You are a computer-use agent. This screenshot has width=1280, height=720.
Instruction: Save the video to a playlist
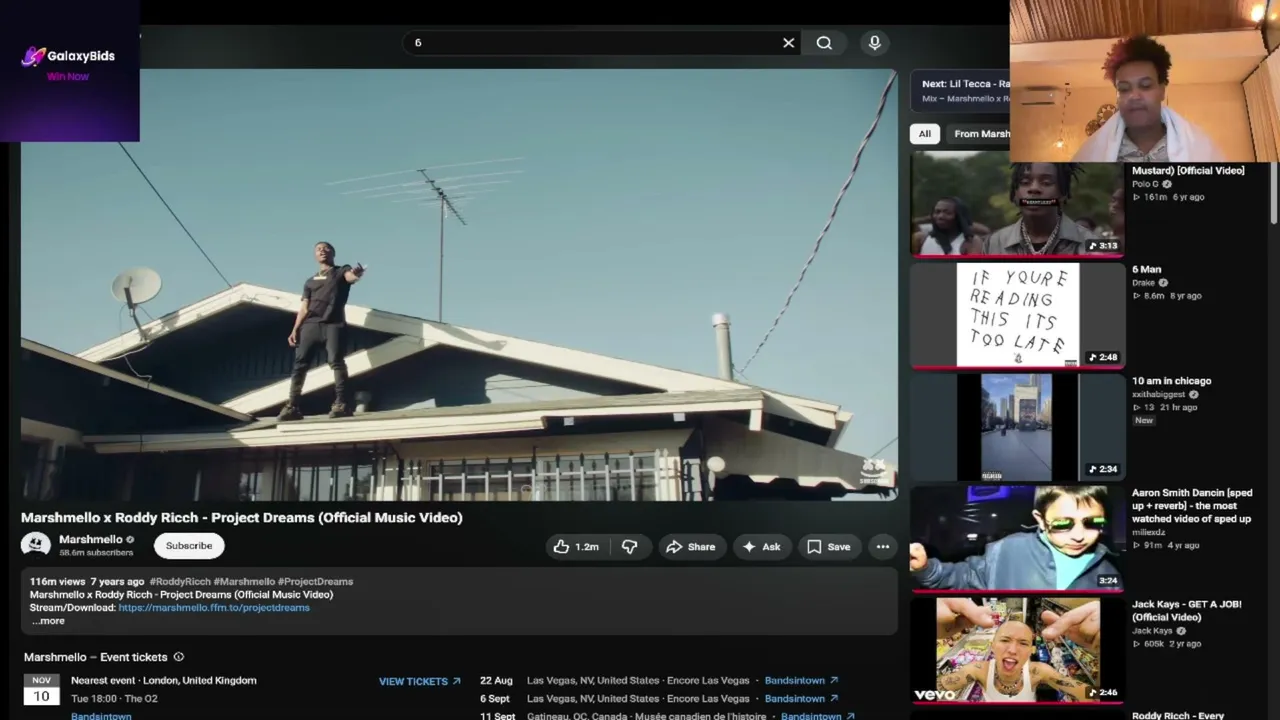[x=829, y=547]
